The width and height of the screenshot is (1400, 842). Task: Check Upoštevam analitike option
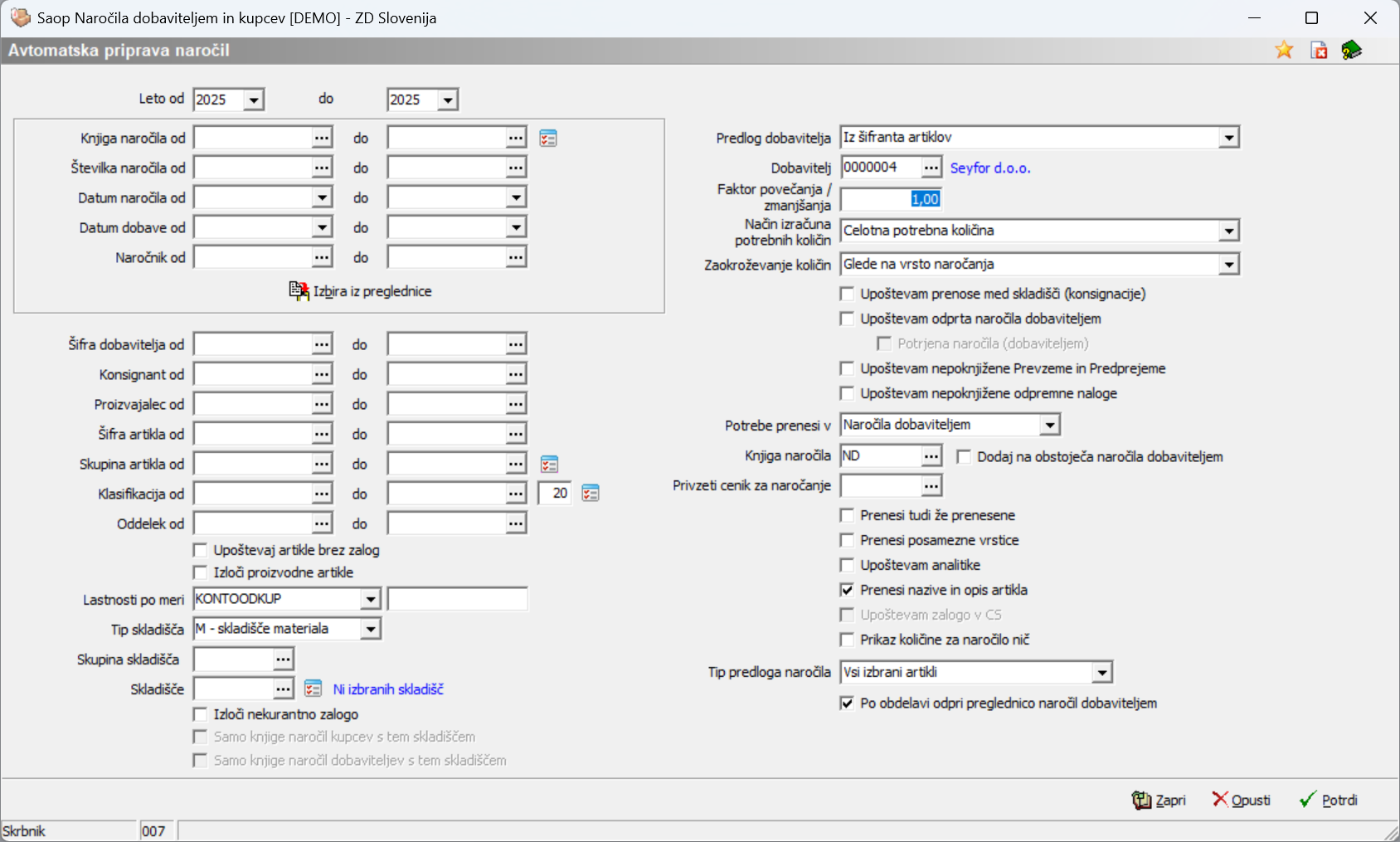click(x=847, y=565)
